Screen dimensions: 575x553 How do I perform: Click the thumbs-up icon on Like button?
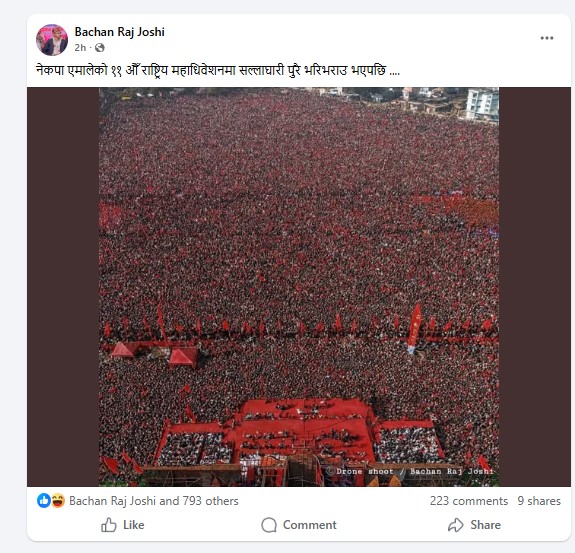(109, 524)
